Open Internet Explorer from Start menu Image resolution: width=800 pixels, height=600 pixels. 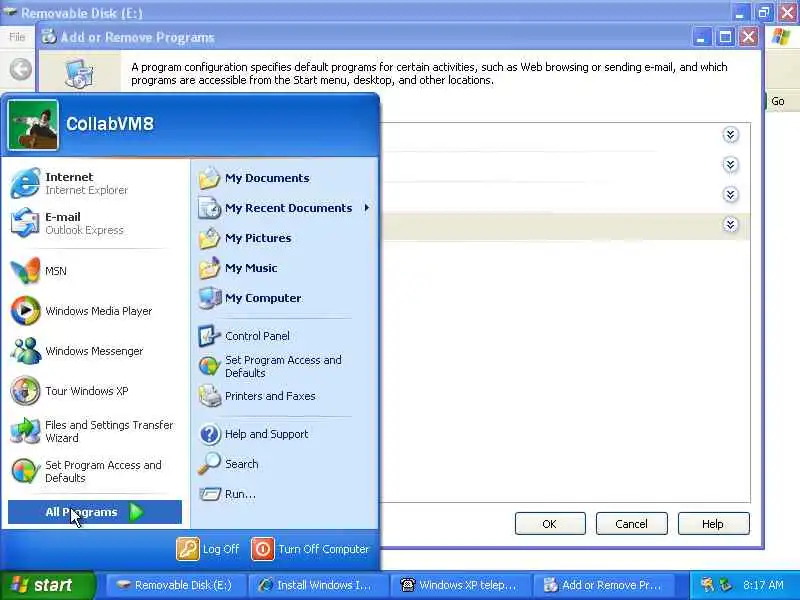point(95,183)
